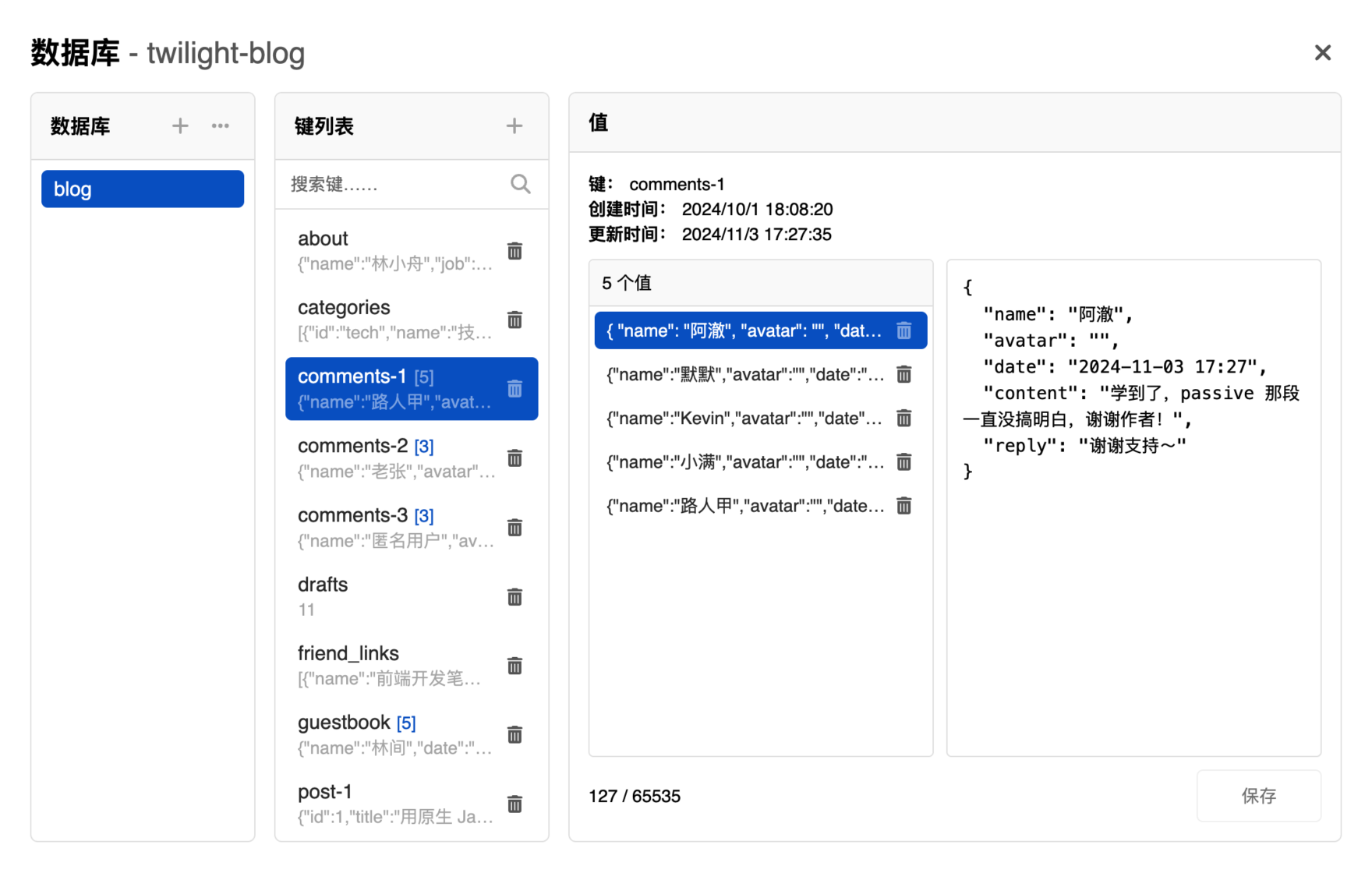Image resolution: width=1372 pixels, height=873 pixels.
Task: Open the comments-3 key
Action: [412, 528]
